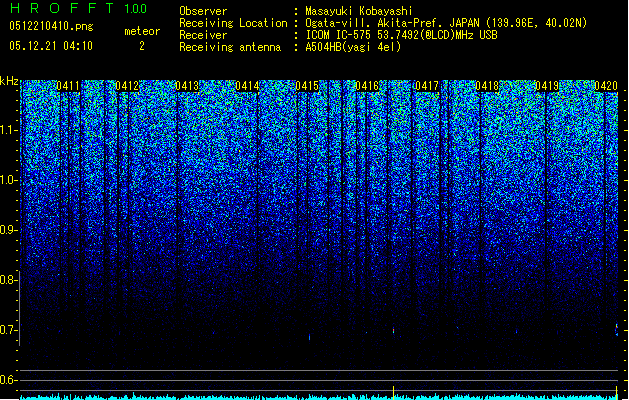Click the meteor count label

point(142,31)
